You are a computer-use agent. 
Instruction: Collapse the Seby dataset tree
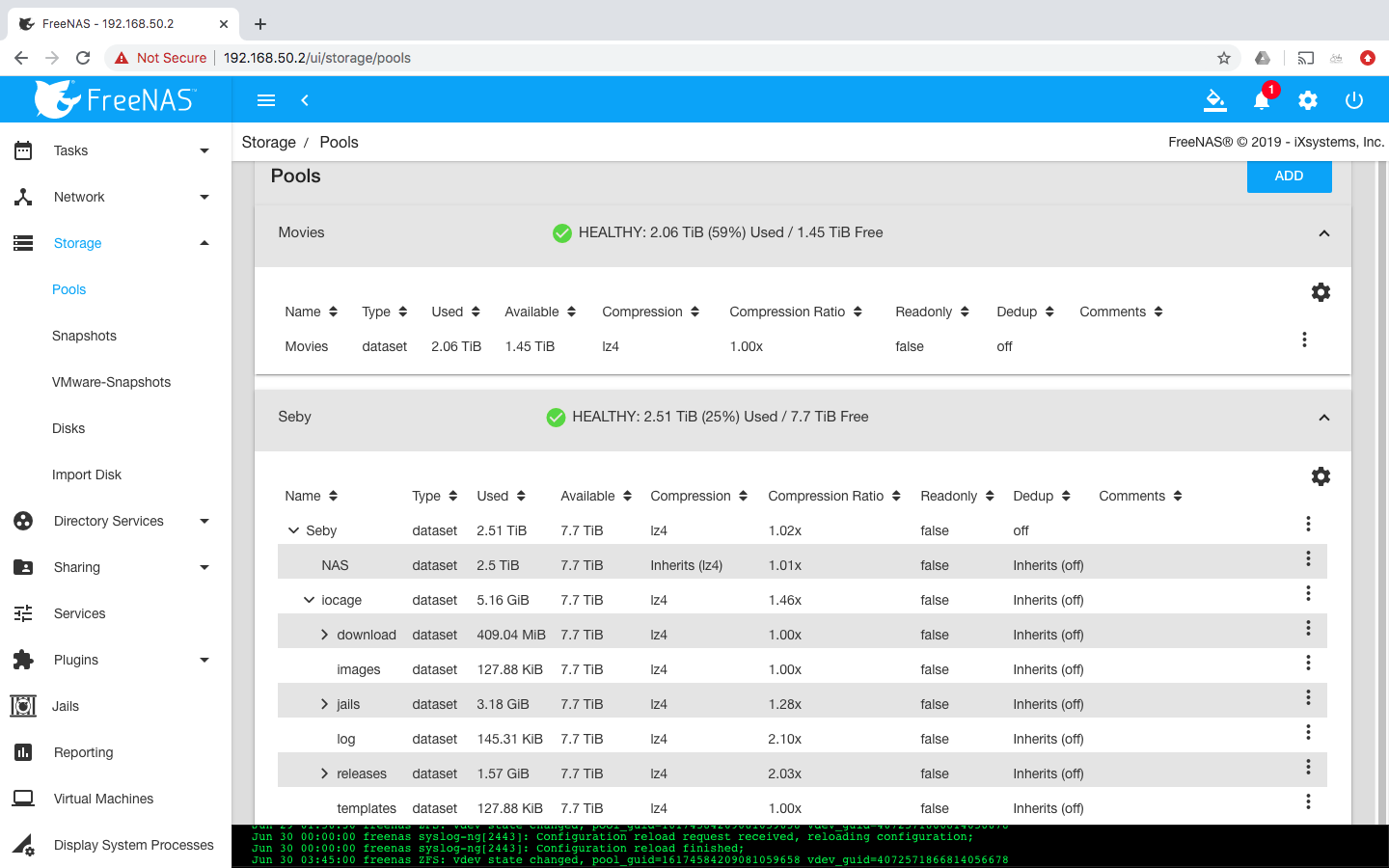[293, 530]
